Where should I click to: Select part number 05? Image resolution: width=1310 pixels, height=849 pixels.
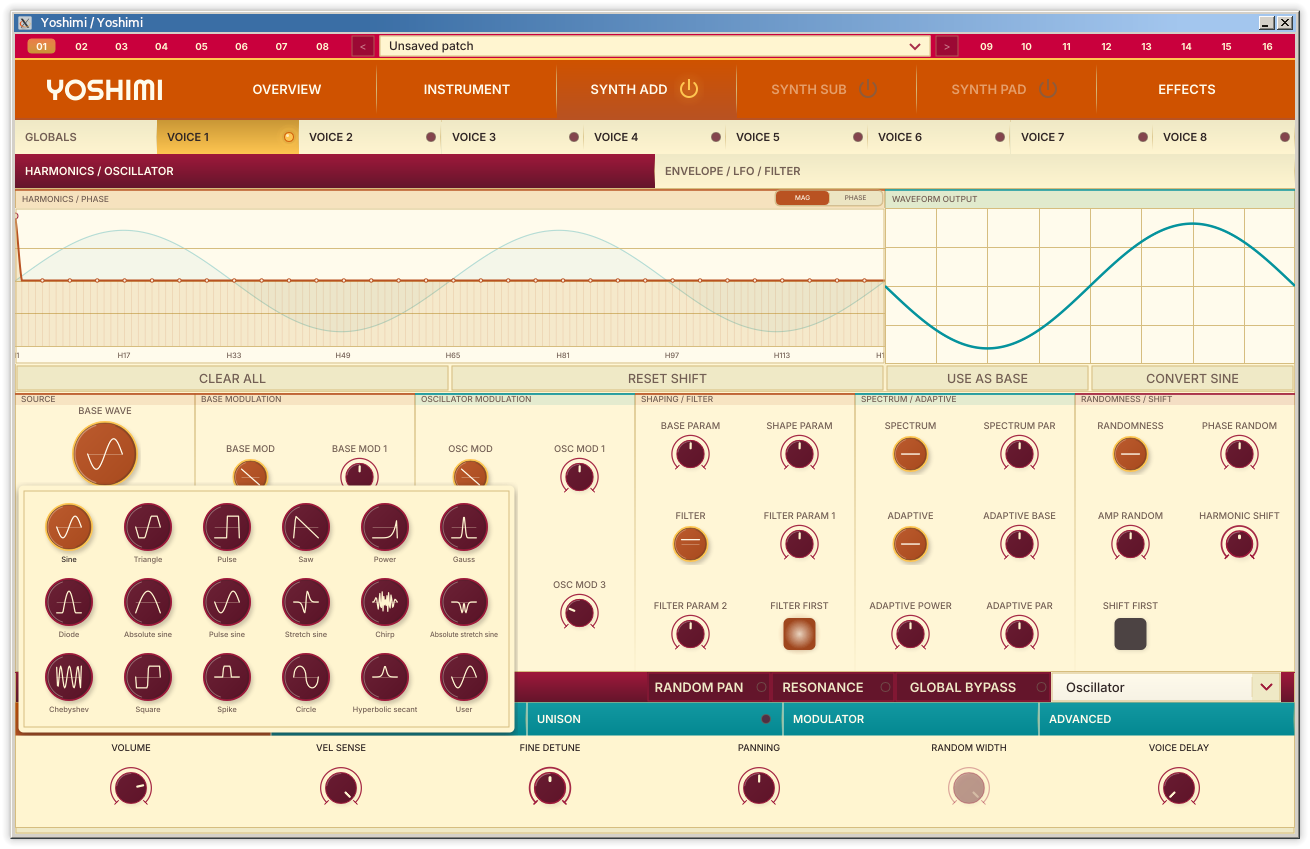201,46
